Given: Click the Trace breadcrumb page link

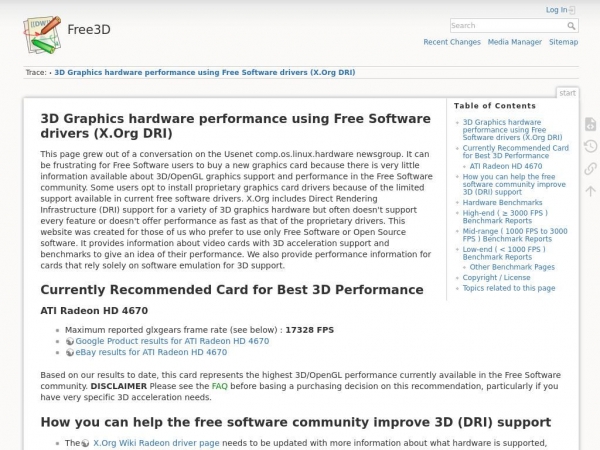Looking at the screenshot, I should tap(205, 72).
